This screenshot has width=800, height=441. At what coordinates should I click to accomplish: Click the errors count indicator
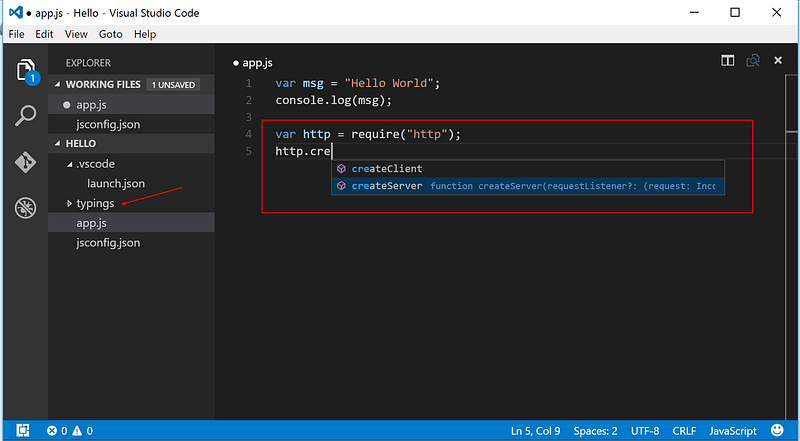(57, 431)
